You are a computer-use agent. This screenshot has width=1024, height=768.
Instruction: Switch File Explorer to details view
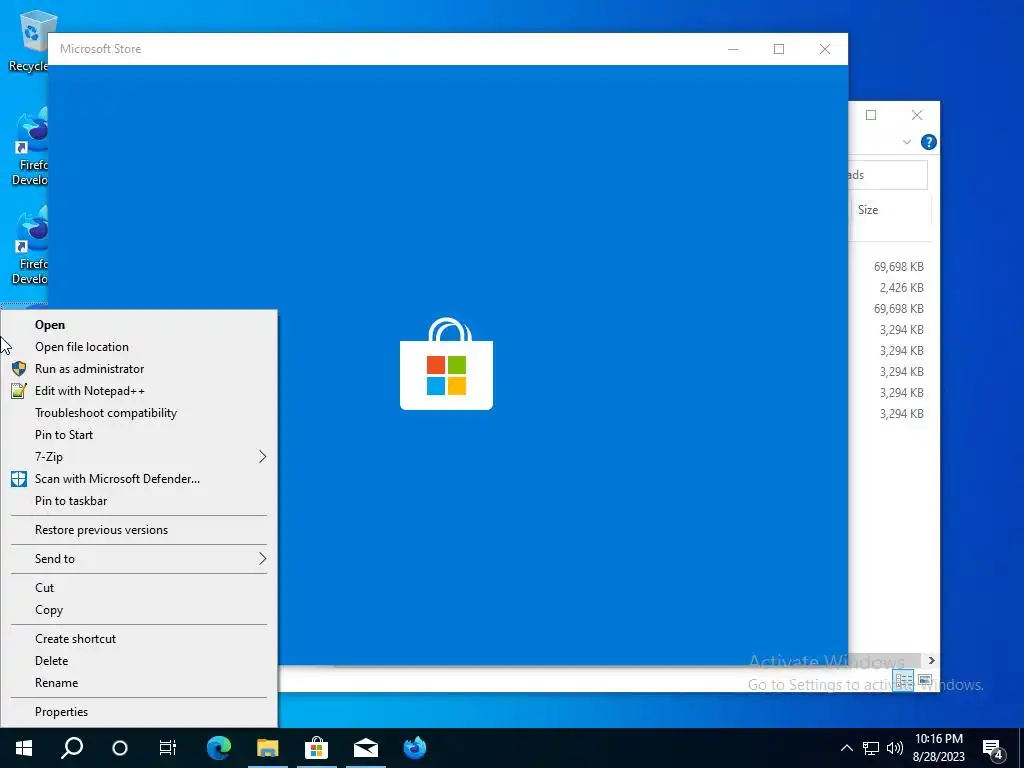pos(903,680)
